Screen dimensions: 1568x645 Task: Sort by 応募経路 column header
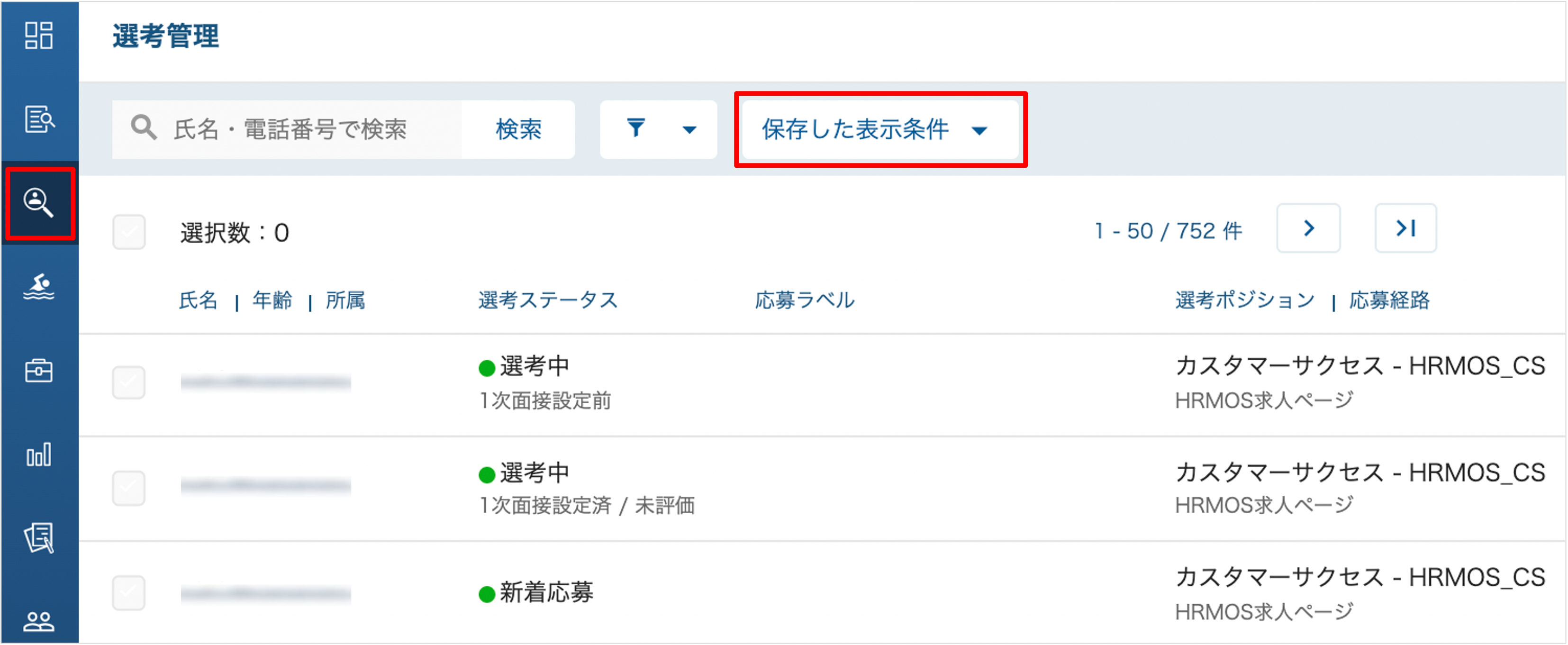[x=1389, y=300]
